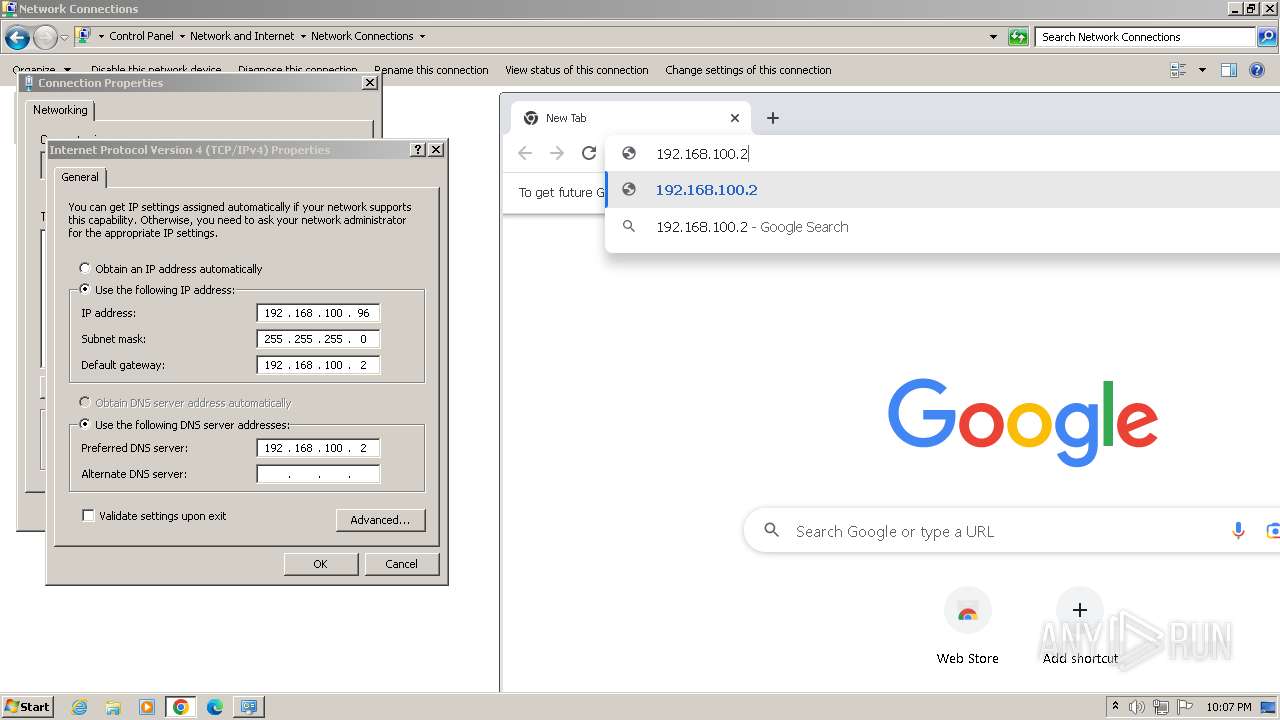
Task: Click Chrome back arrow
Action: tap(525, 153)
